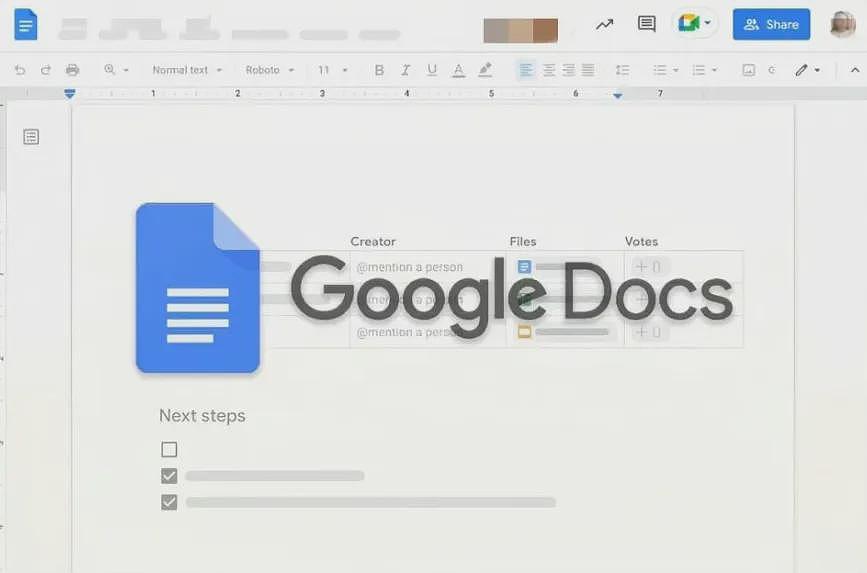Open the Roboto font dropdown

coord(270,70)
